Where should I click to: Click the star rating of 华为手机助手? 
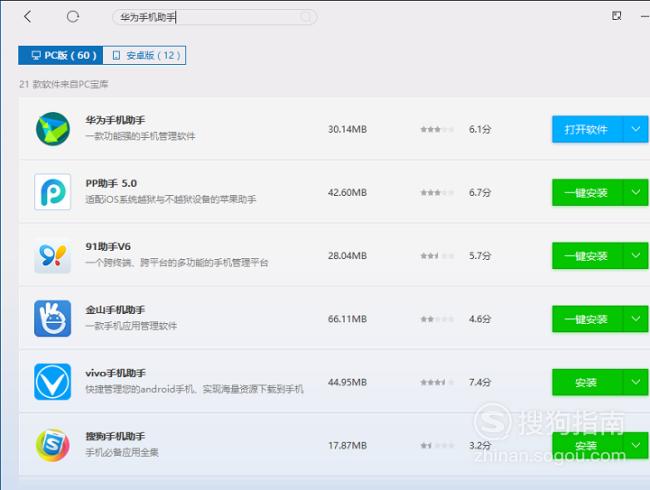pos(437,129)
